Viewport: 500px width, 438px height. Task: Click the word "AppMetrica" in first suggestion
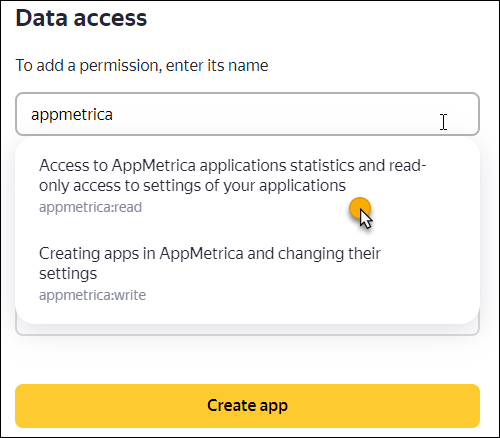(x=154, y=165)
